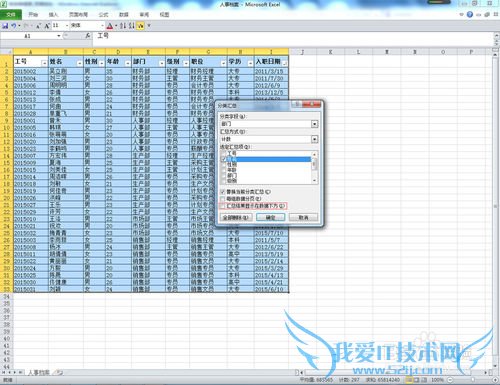Click the 取消 Cancel button in dialog

(x=303, y=217)
